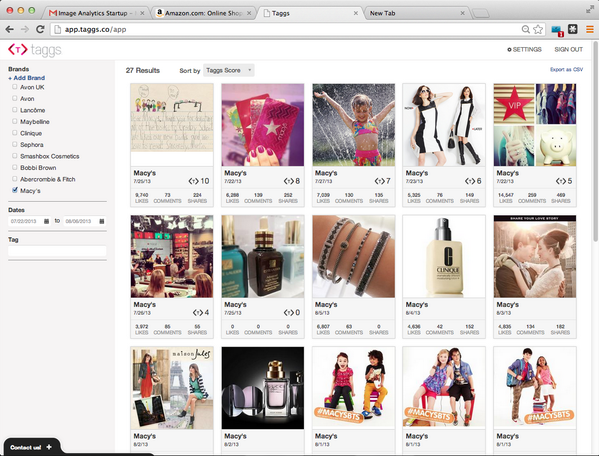Close the Amazon.com tab
Viewport: 599px width, 456px height.
coord(249,13)
